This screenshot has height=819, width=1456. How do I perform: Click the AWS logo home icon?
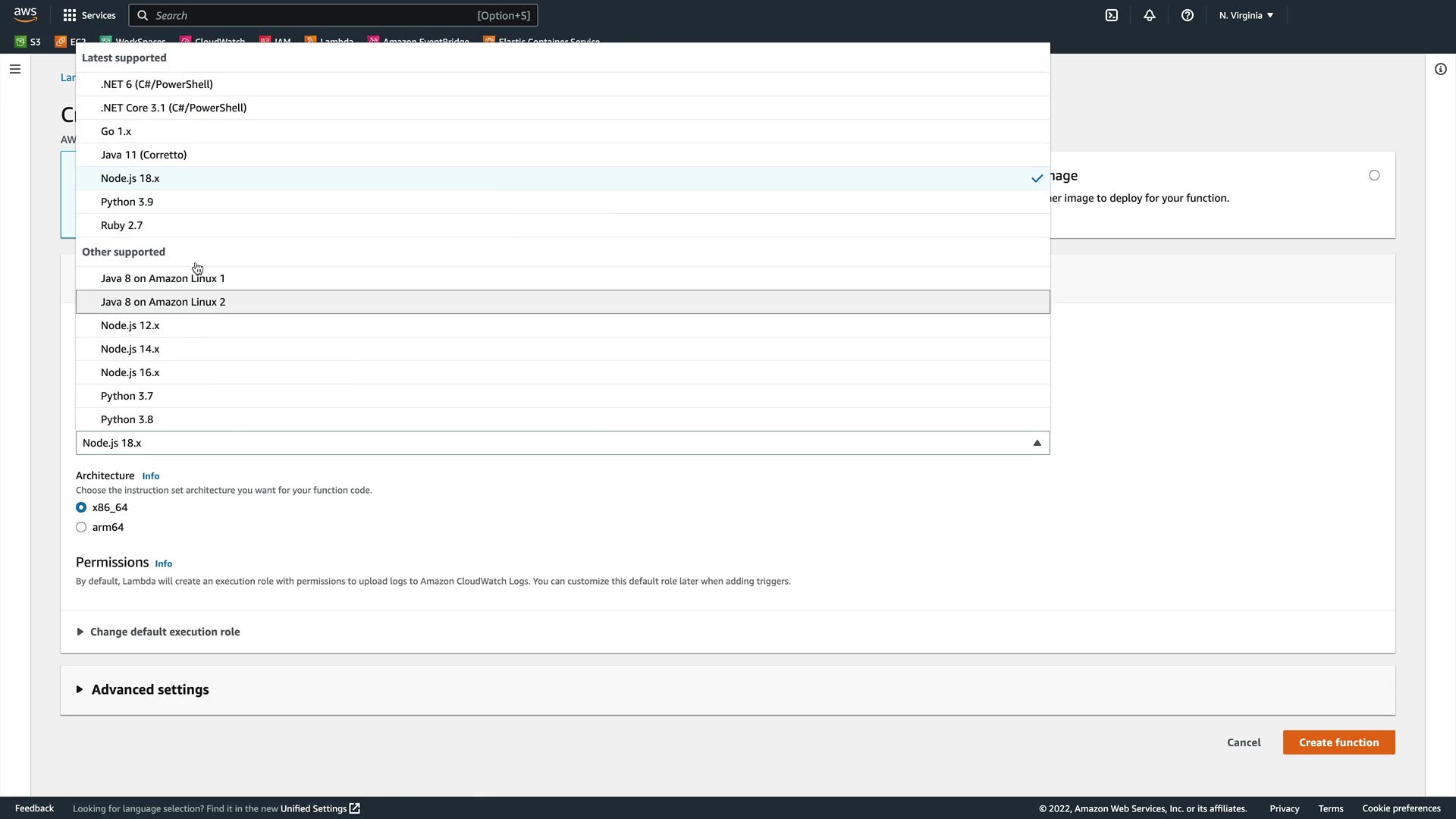tap(25, 14)
